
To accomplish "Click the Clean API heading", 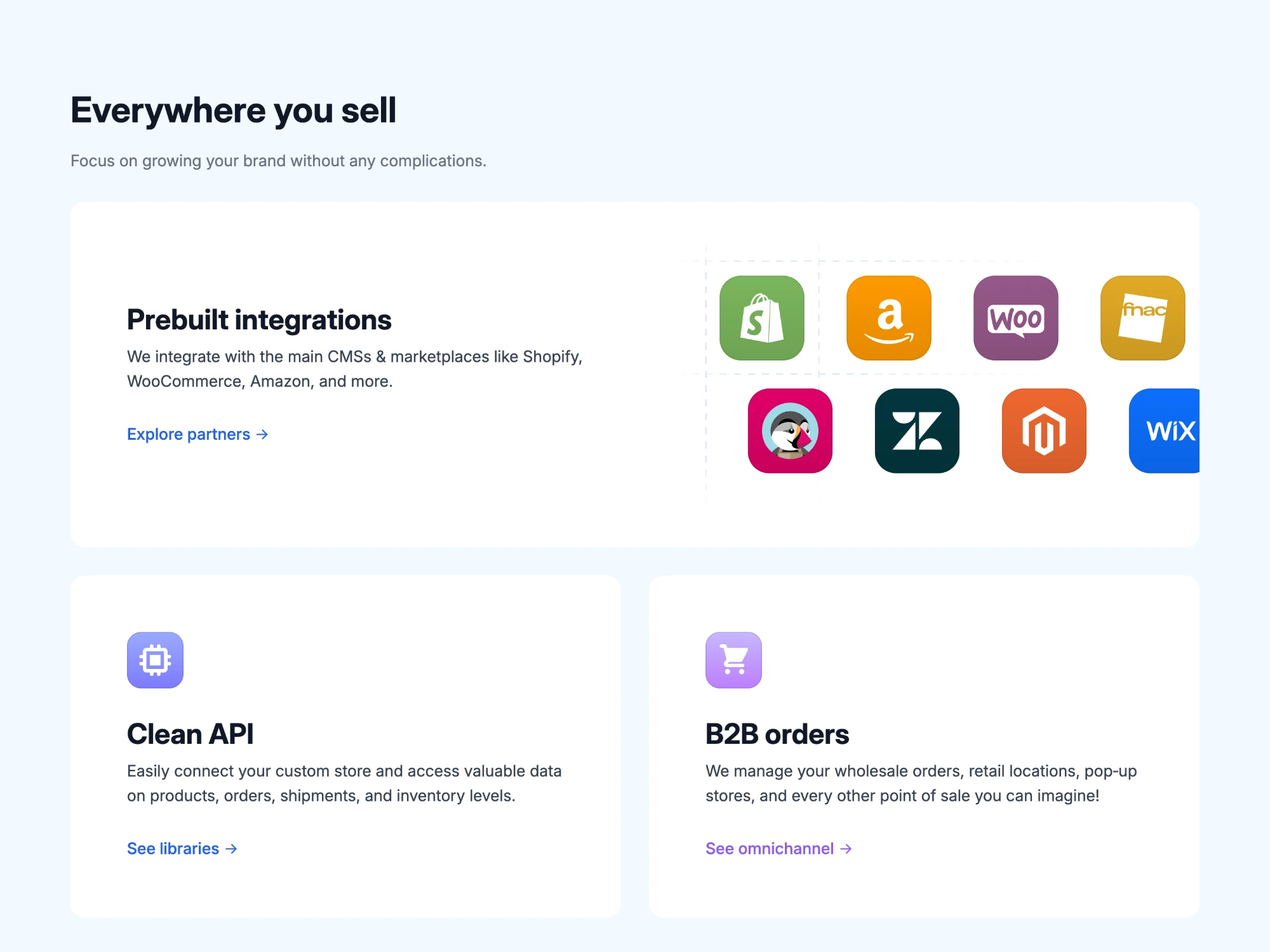I will click(x=190, y=734).
